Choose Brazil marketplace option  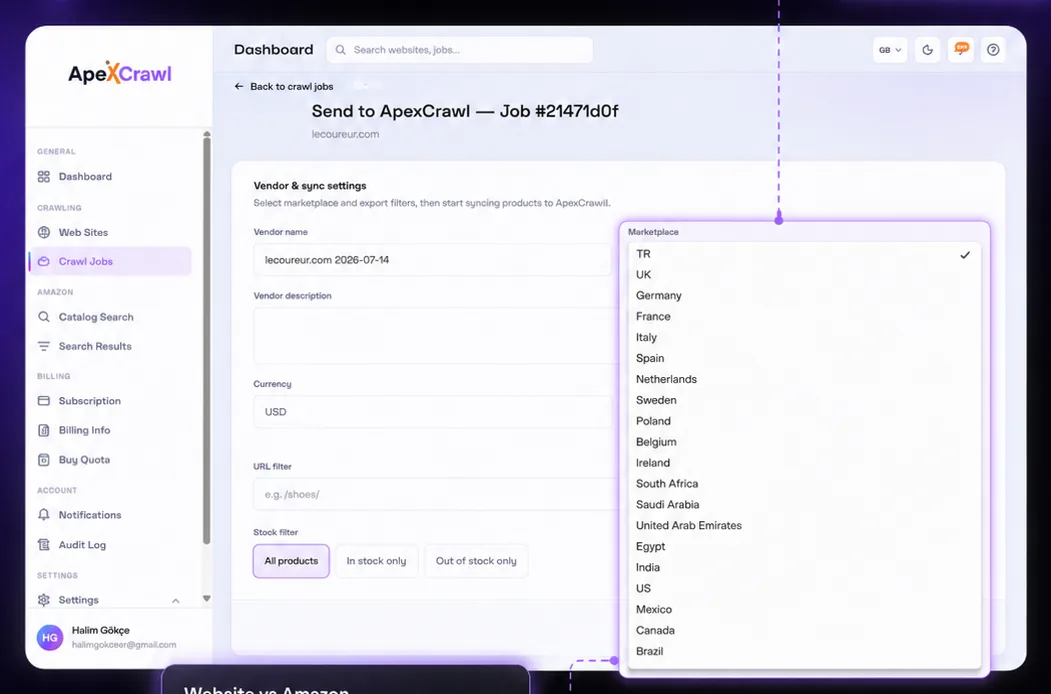803,651
